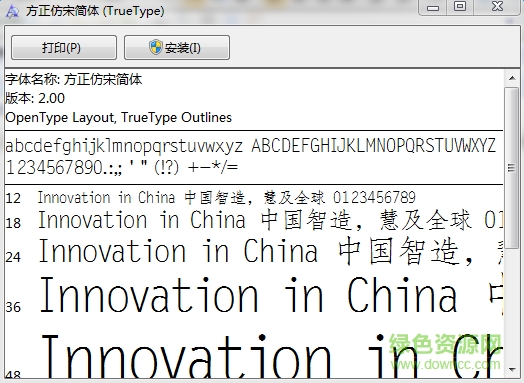
Task: Click the 18 point size label
Action: (13, 223)
